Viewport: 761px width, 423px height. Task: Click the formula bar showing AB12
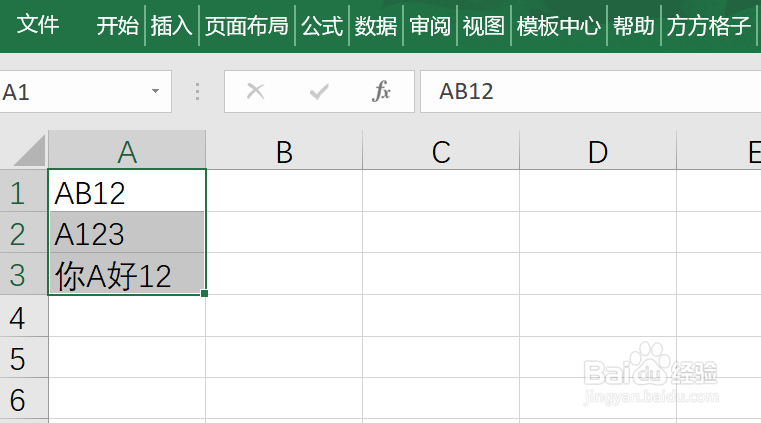(x=590, y=91)
